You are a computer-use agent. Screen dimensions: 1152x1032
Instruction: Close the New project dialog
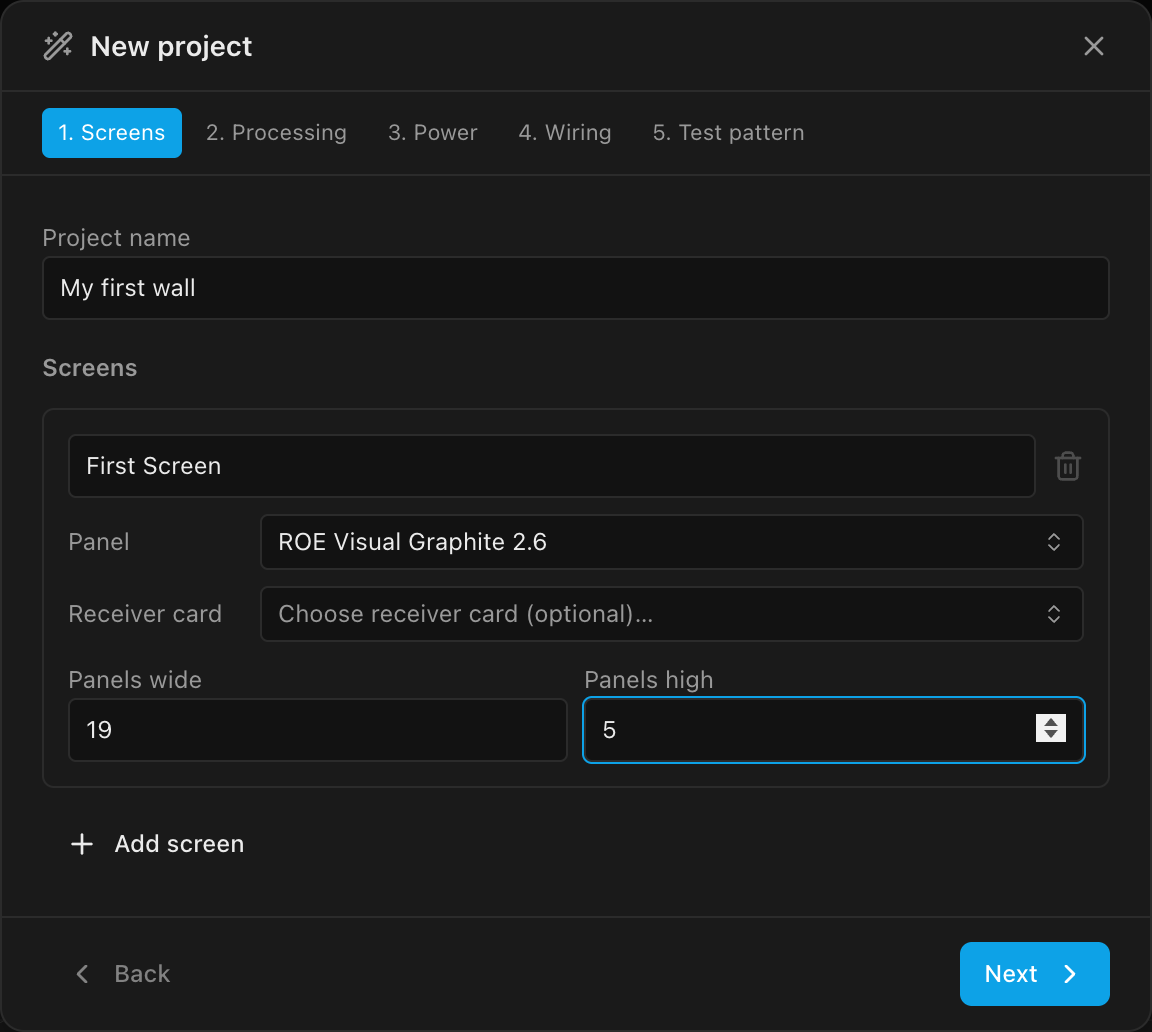tap(1094, 46)
